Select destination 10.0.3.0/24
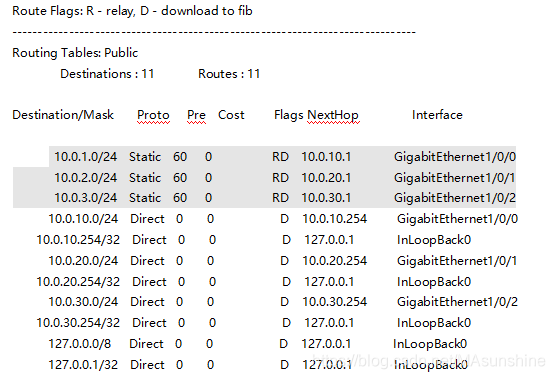The width and height of the screenshot is (555, 379). tap(85, 198)
